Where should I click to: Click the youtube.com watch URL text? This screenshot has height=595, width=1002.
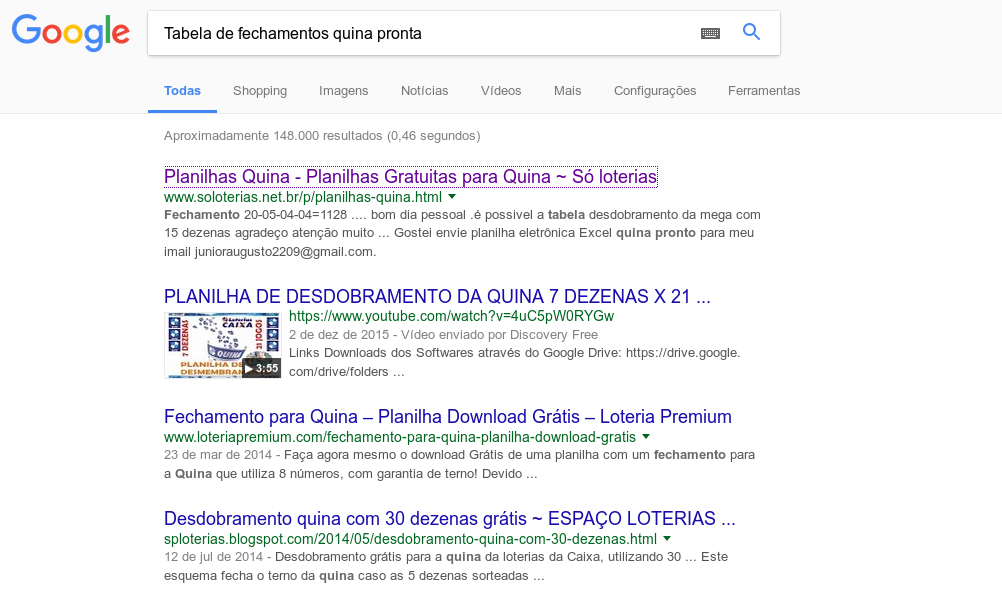451,316
